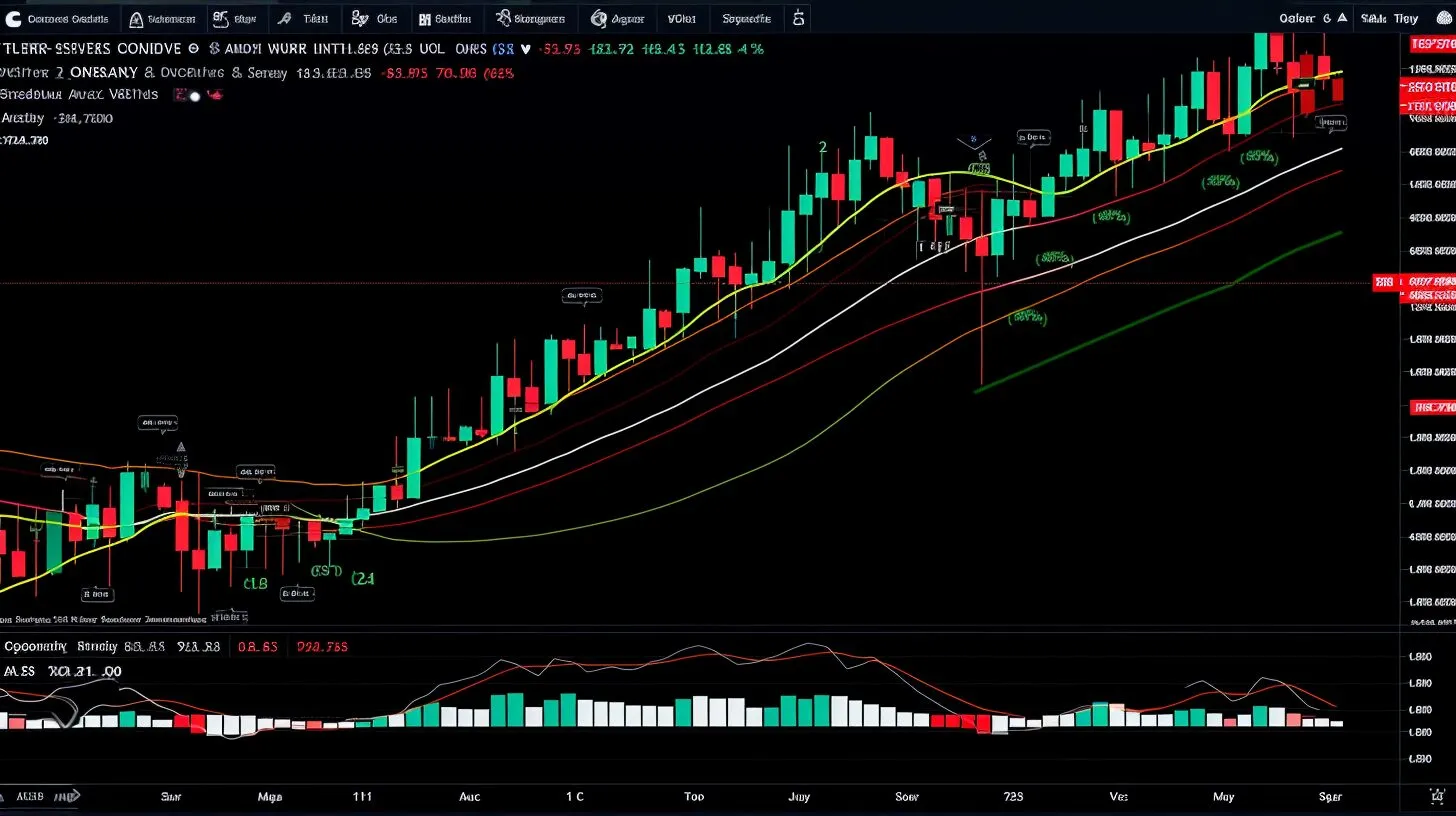
Task: Select the VOlei item in the top toolbar
Action: 681,18
